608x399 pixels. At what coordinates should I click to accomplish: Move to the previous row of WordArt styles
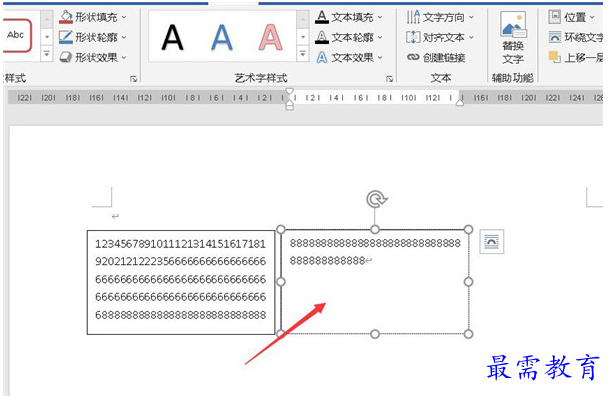[302, 20]
